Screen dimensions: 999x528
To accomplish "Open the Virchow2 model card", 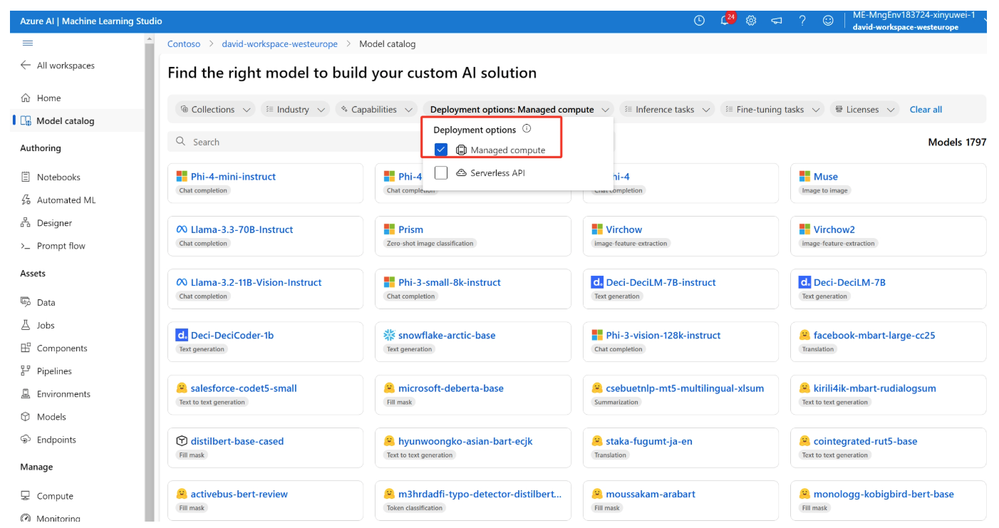I will pyautogui.click(x=888, y=236).
